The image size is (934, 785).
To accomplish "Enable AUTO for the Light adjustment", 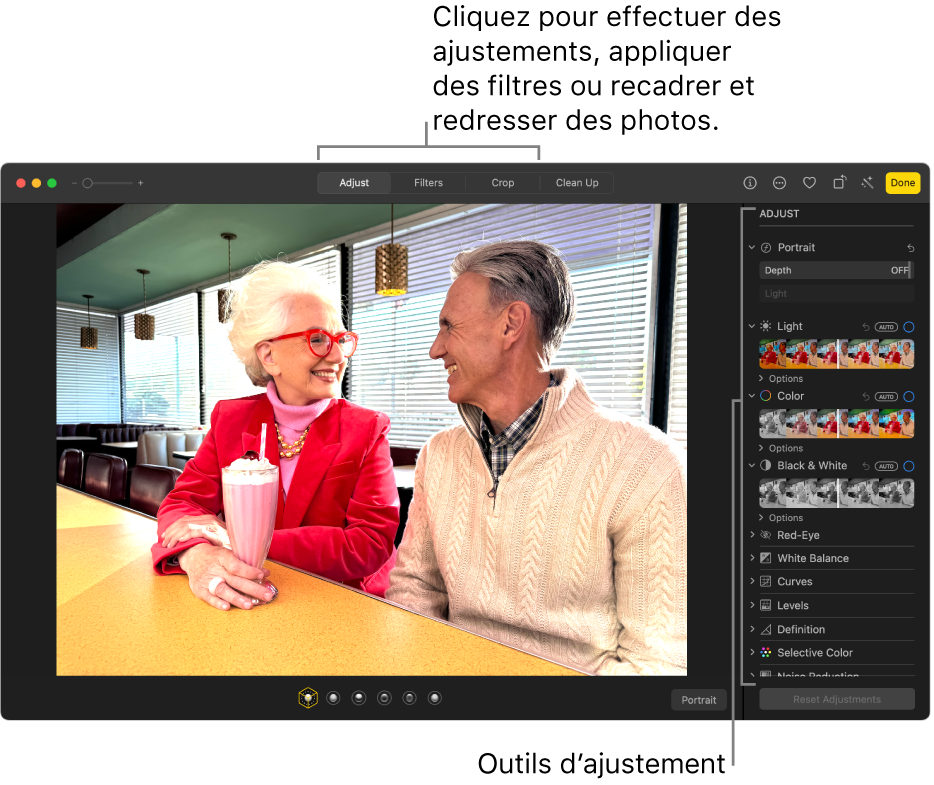I will pos(886,326).
